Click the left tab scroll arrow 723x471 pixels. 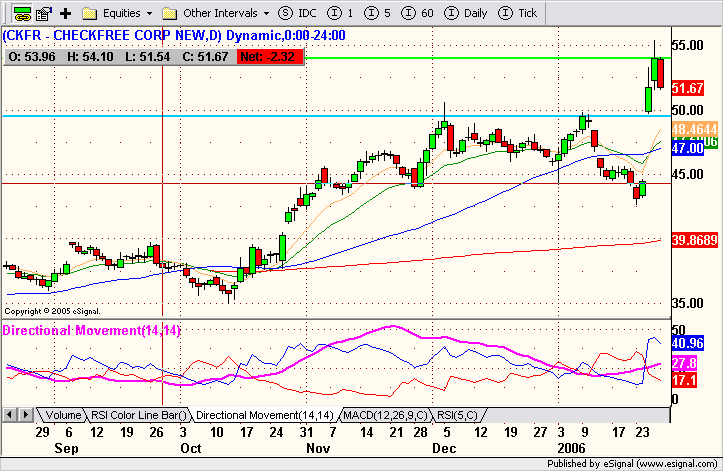point(9,415)
